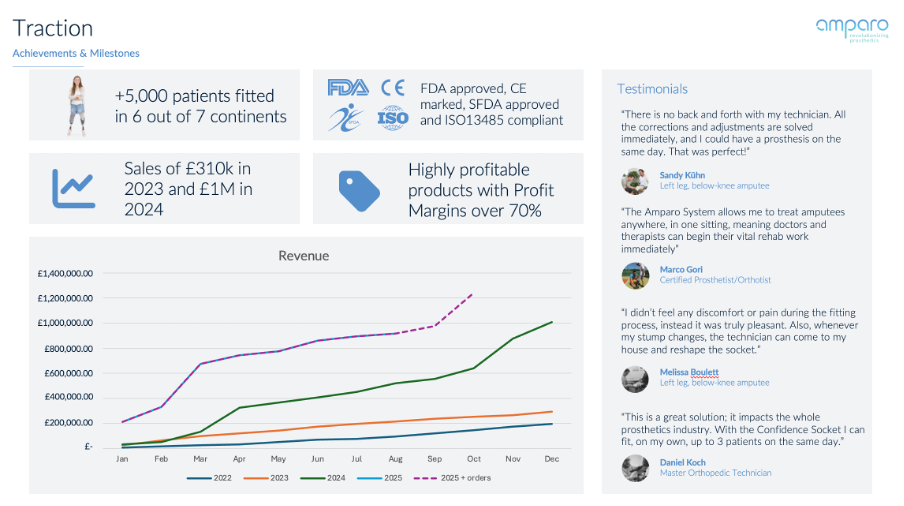Select the round blue ISO logo
904x506 pixels.
pos(393,120)
